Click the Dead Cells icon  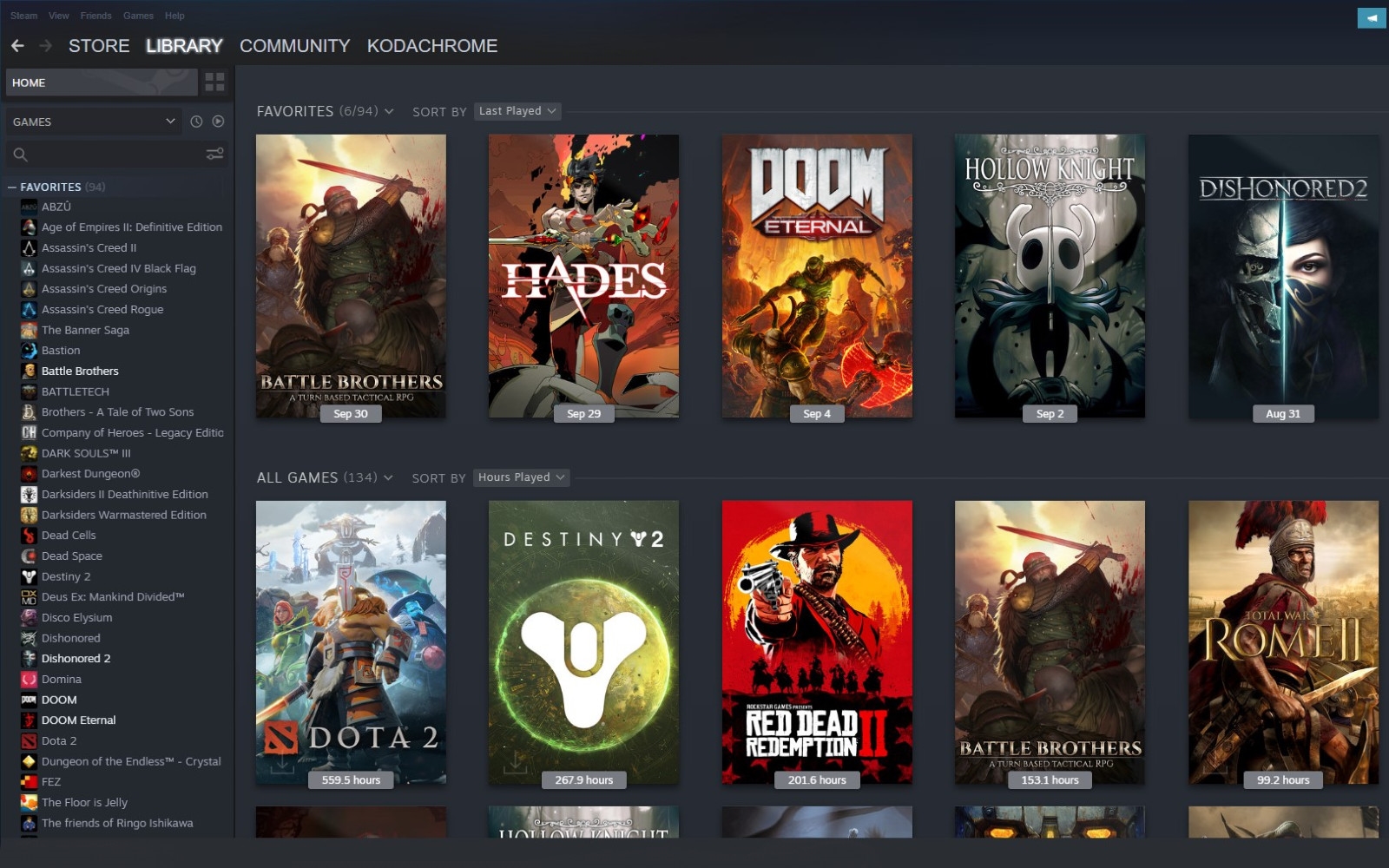coord(29,536)
